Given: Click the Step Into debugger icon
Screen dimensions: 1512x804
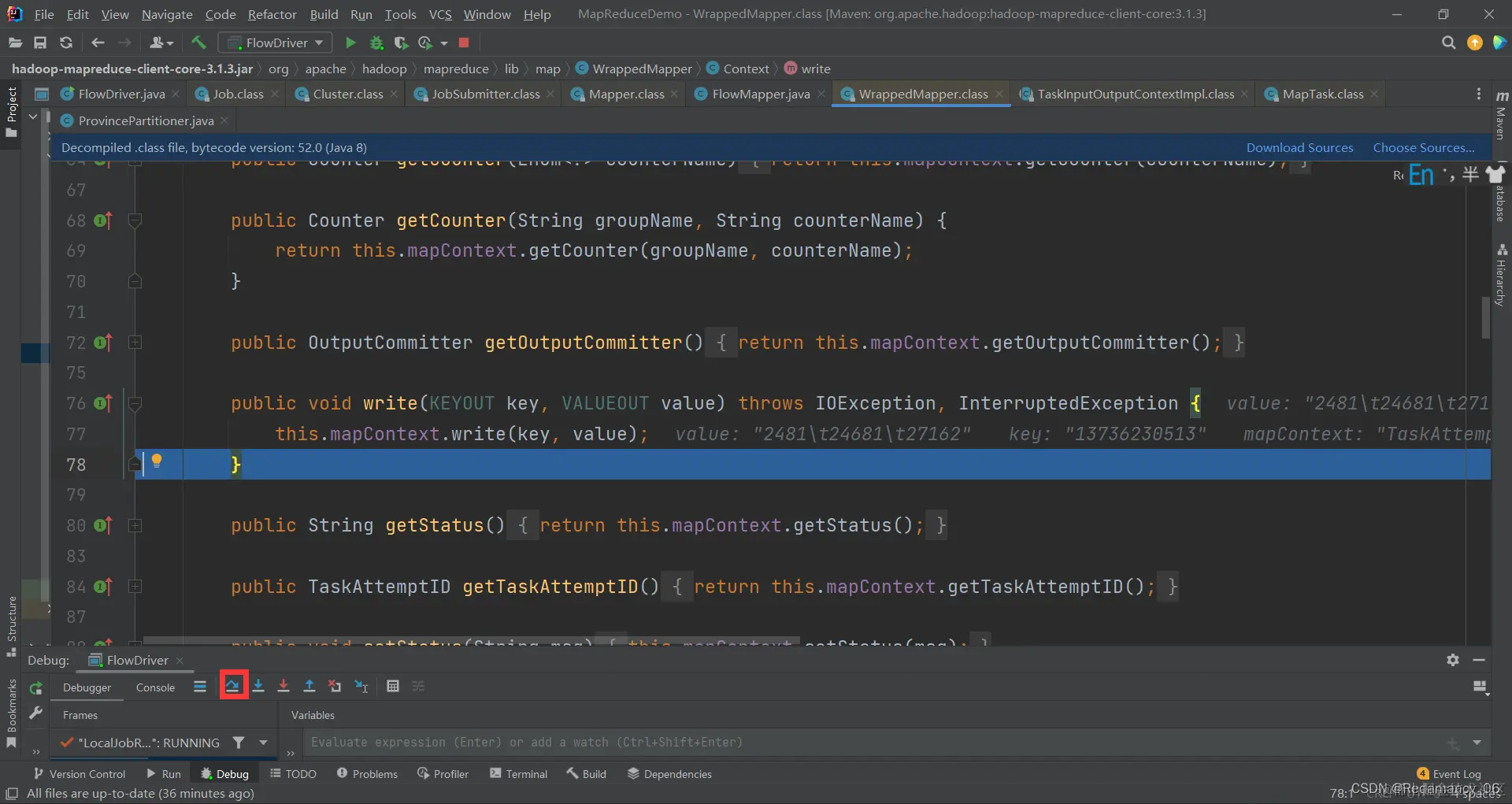Looking at the screenshot, I should (x=258, y=686).
